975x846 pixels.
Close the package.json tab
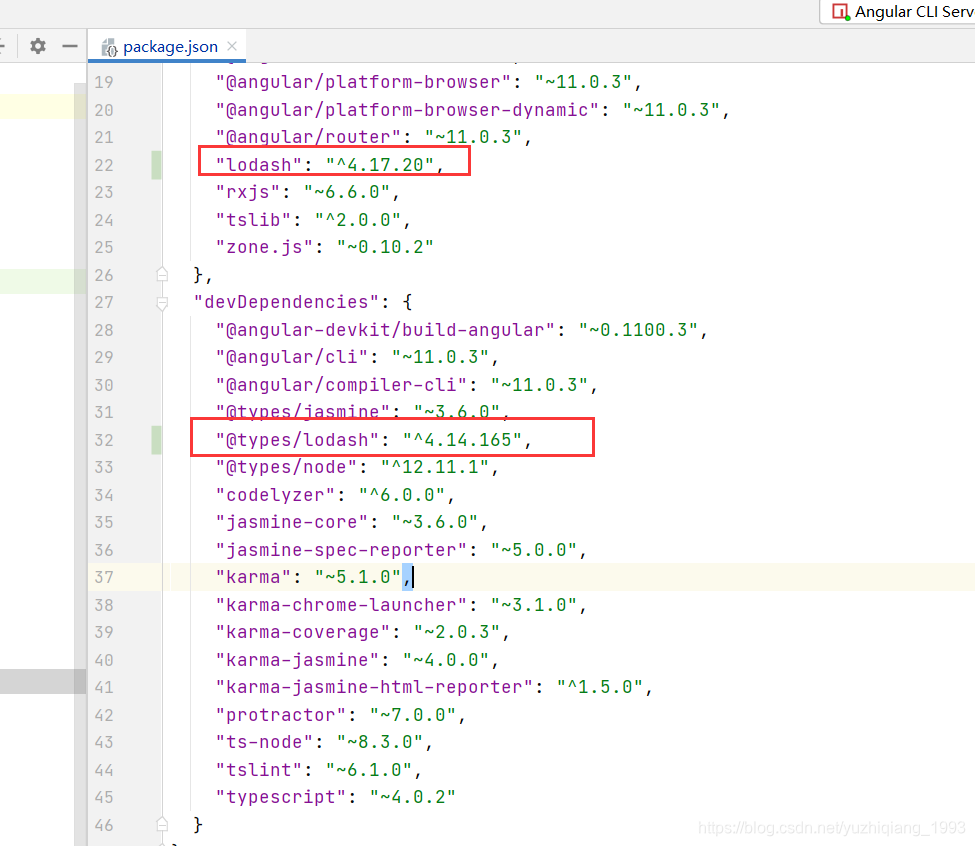(x=230, y=45)
